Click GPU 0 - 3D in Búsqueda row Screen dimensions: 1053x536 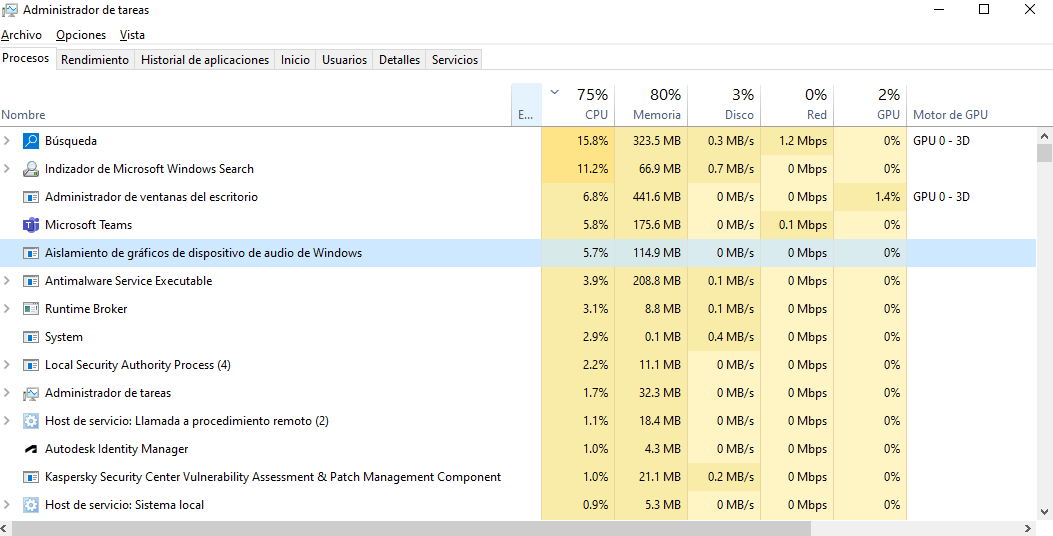(941, 141)
